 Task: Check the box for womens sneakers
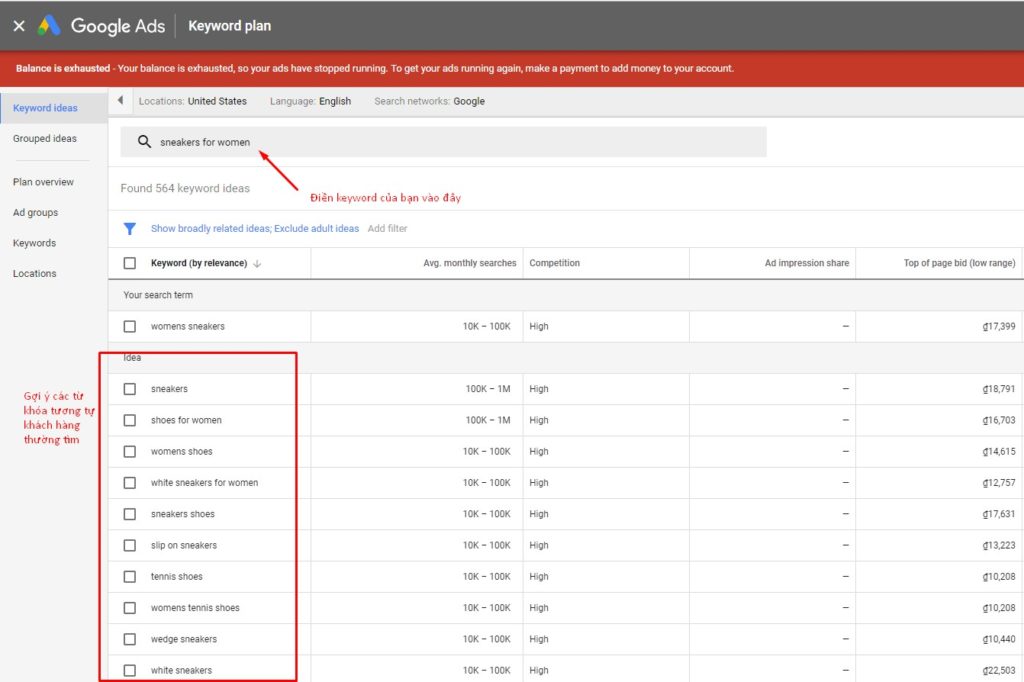pos(130,326)
